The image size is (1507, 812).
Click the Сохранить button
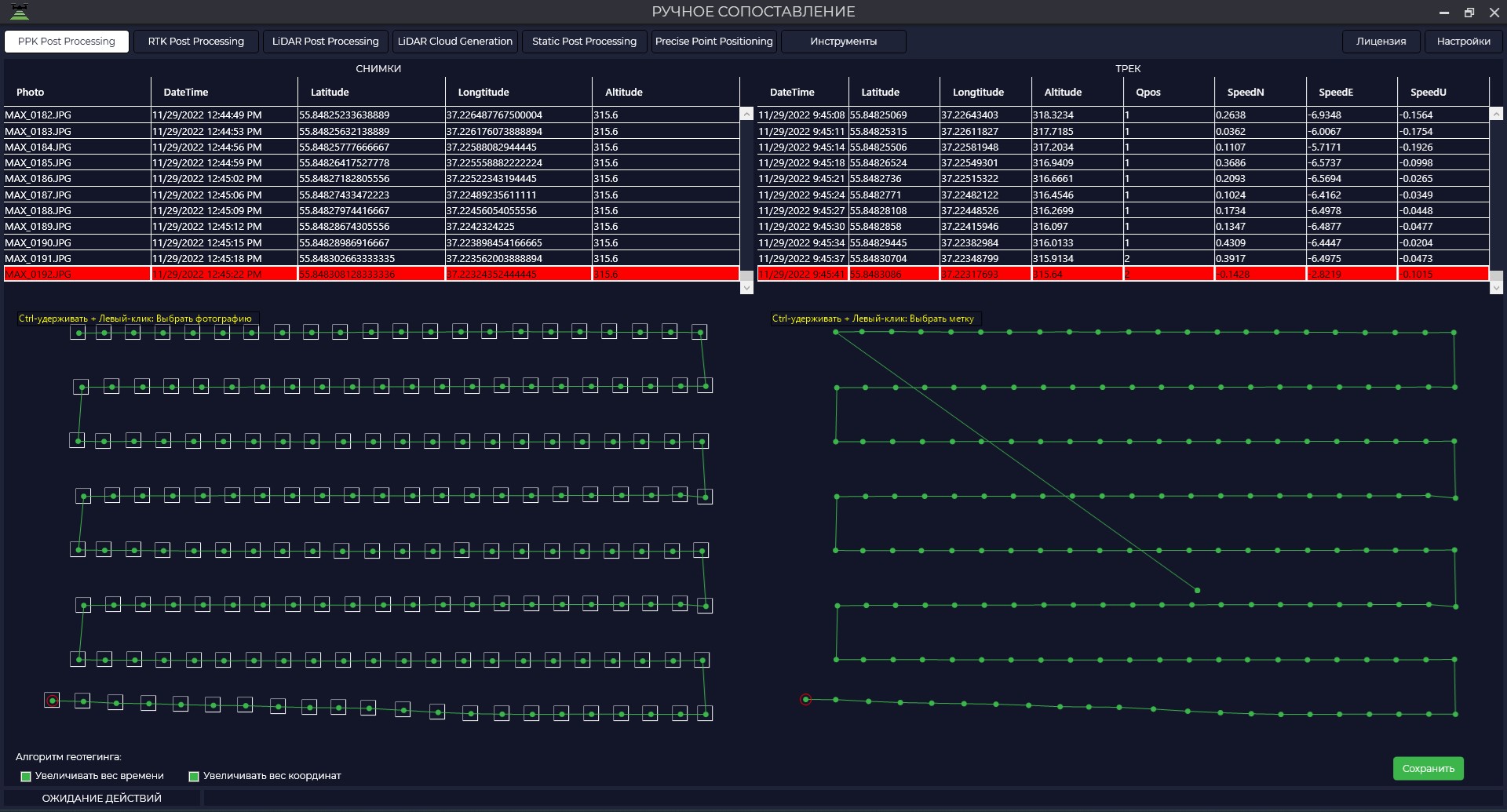(1429, 768)
